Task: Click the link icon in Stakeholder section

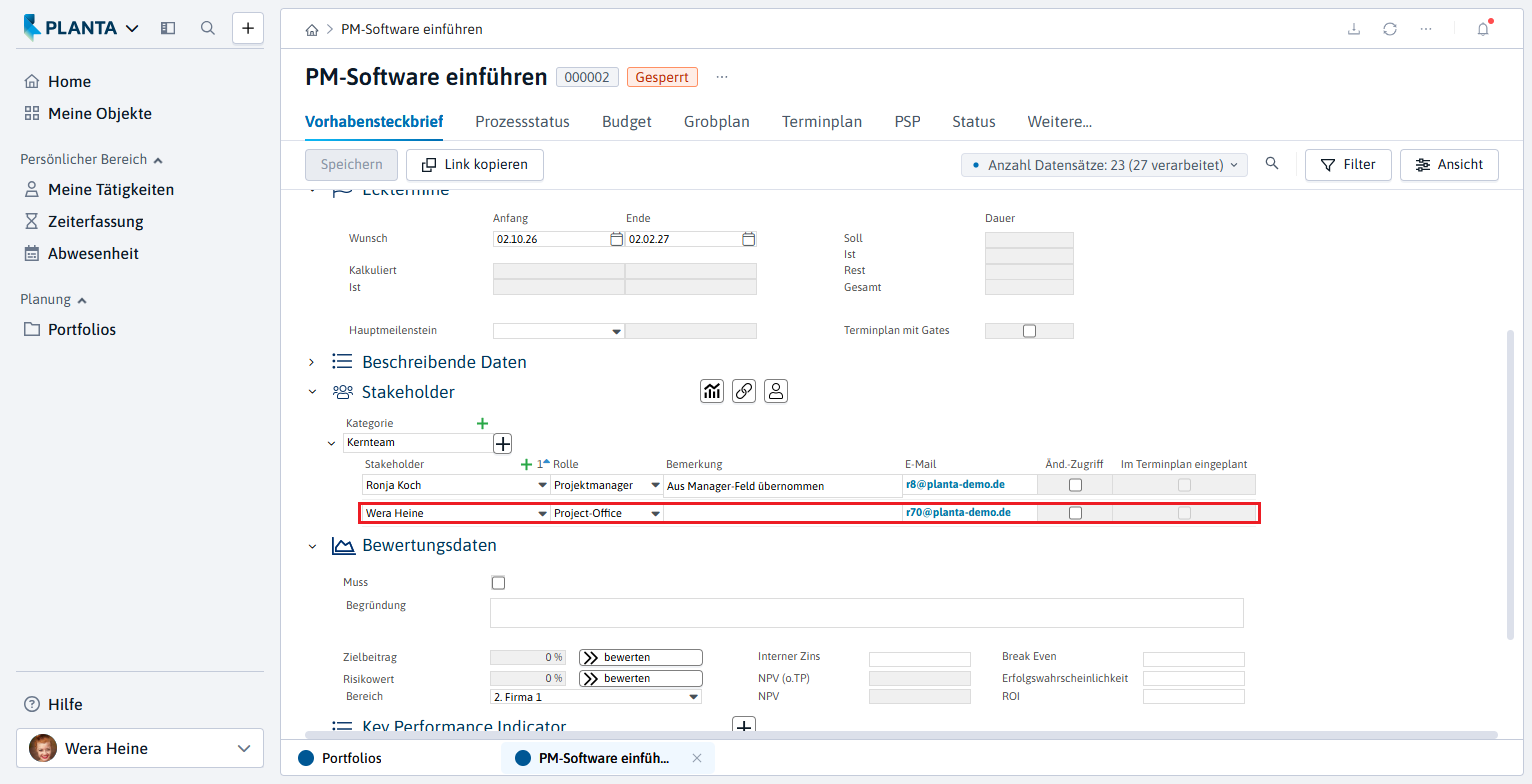Action: click(744, 391)
